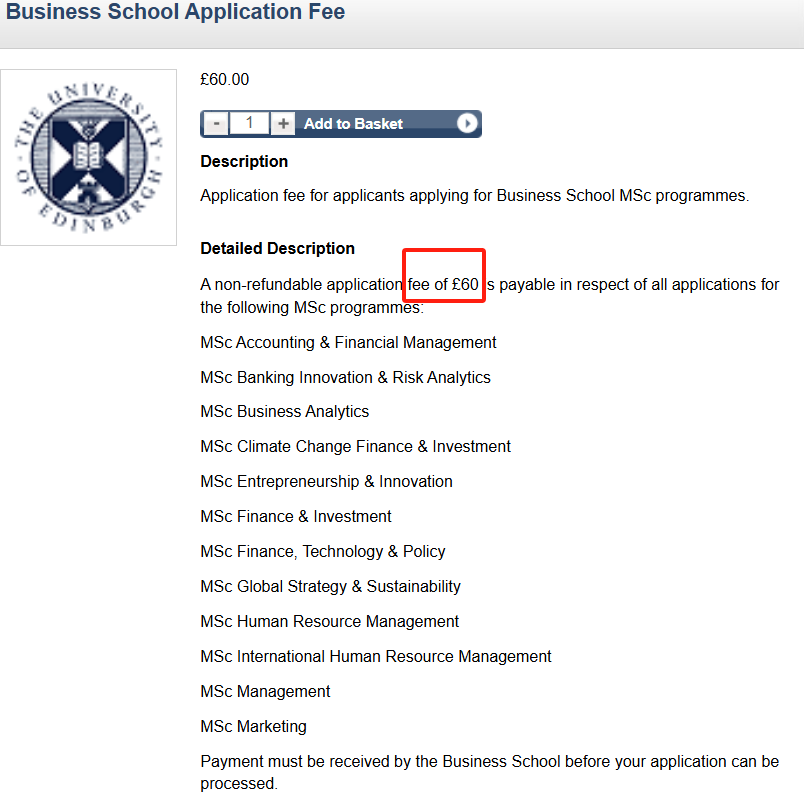Click the quantity input field
Screen dimensions: 804x805
250,124
